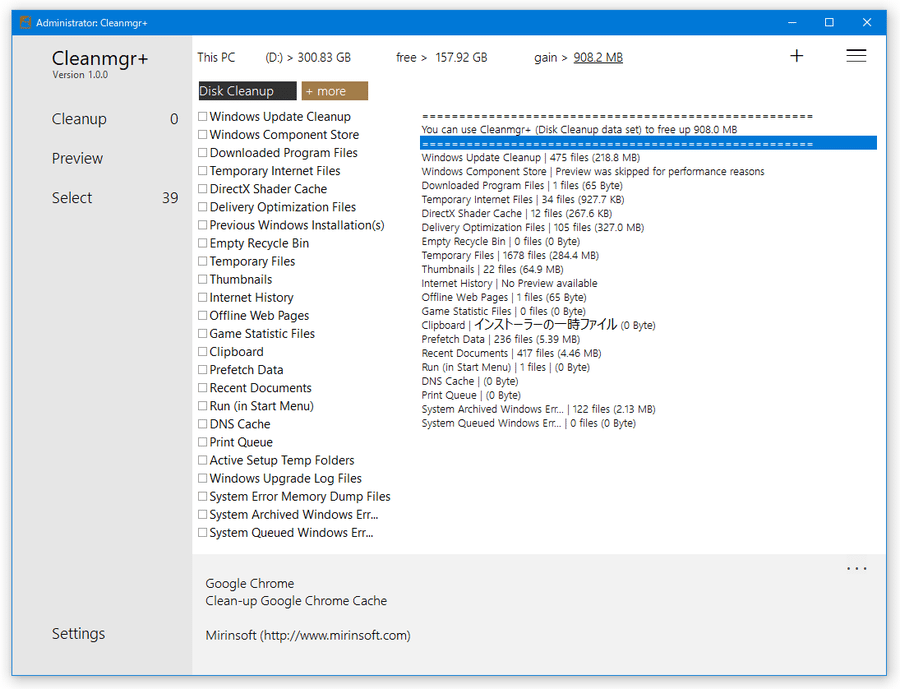The height and width of the screenshot is (689, 900).
Task: Open the + more tab
Action: [335, 91]
